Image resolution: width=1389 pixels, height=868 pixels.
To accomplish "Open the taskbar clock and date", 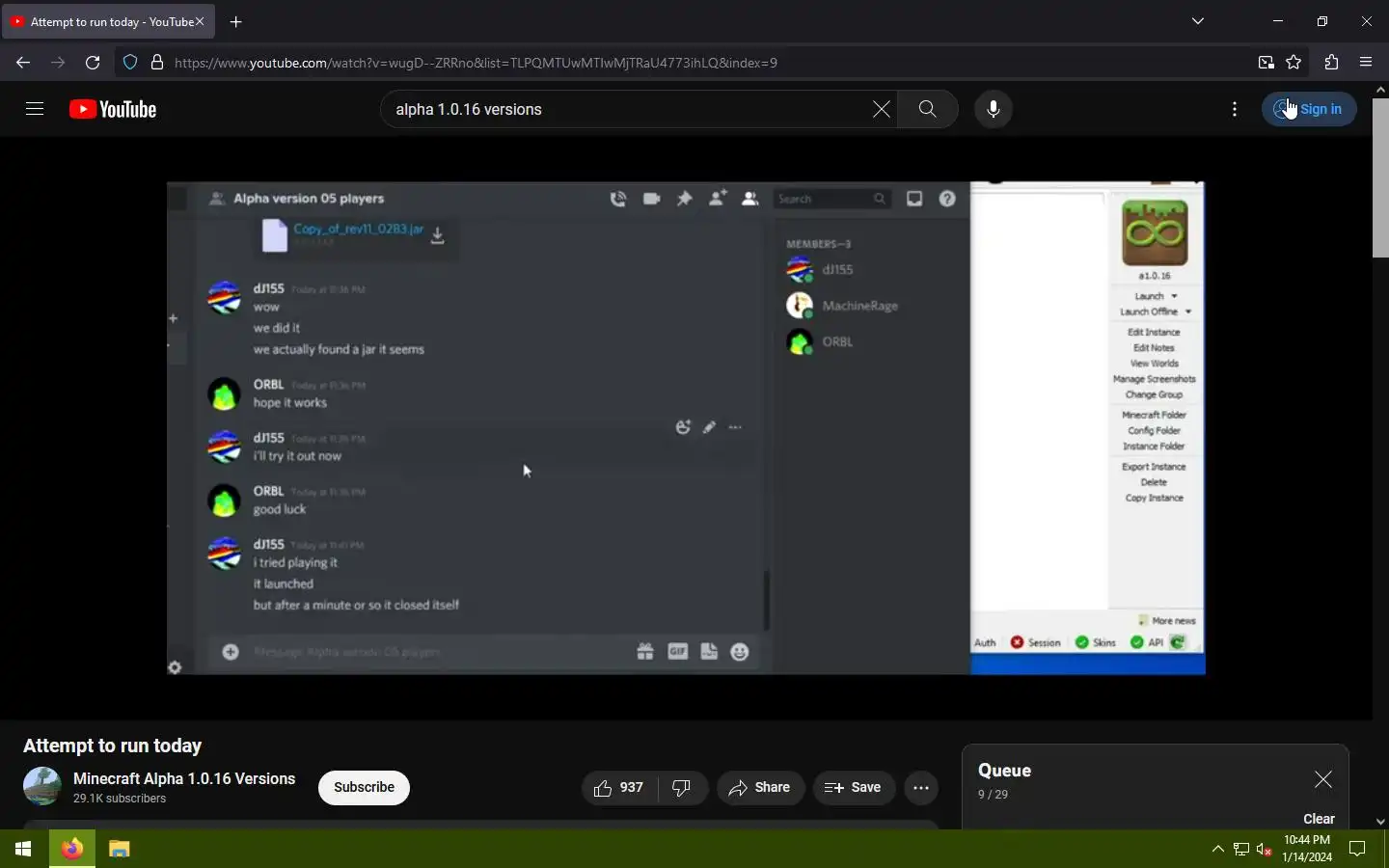I will [1307, 849].
